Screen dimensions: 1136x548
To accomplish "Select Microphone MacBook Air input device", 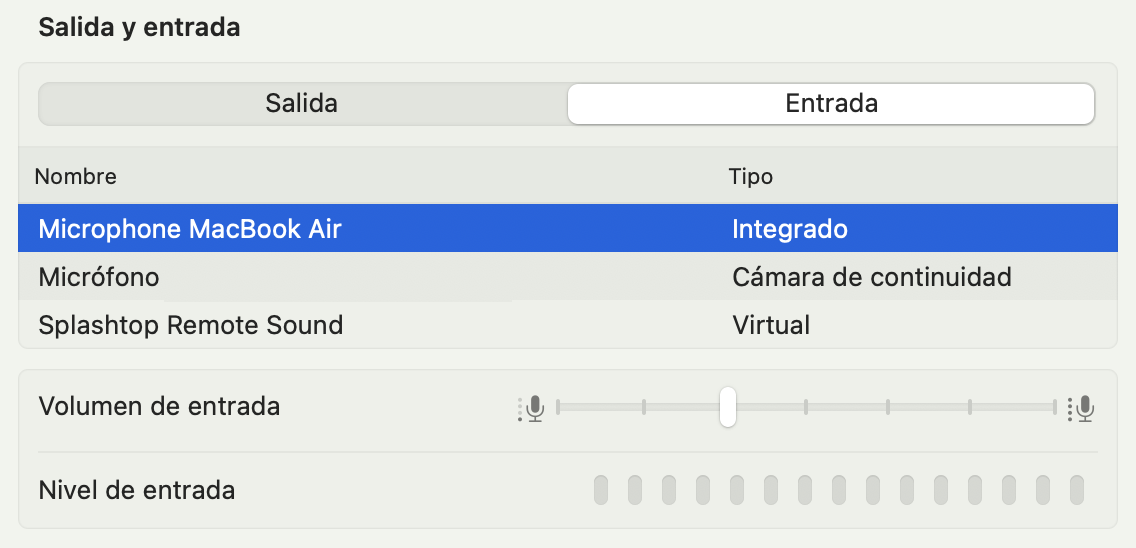I will pos(568,228).
